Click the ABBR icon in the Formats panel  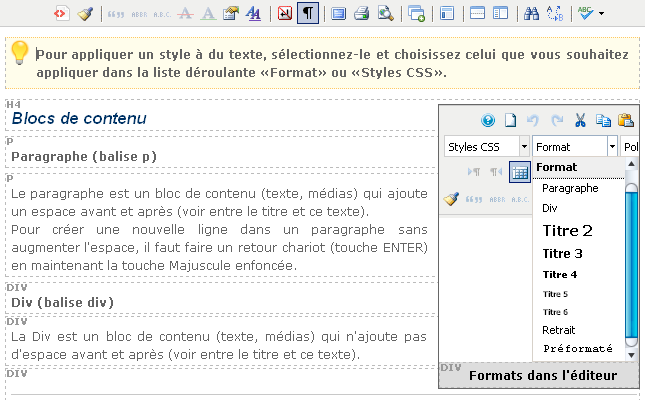[x=497, y=200]
